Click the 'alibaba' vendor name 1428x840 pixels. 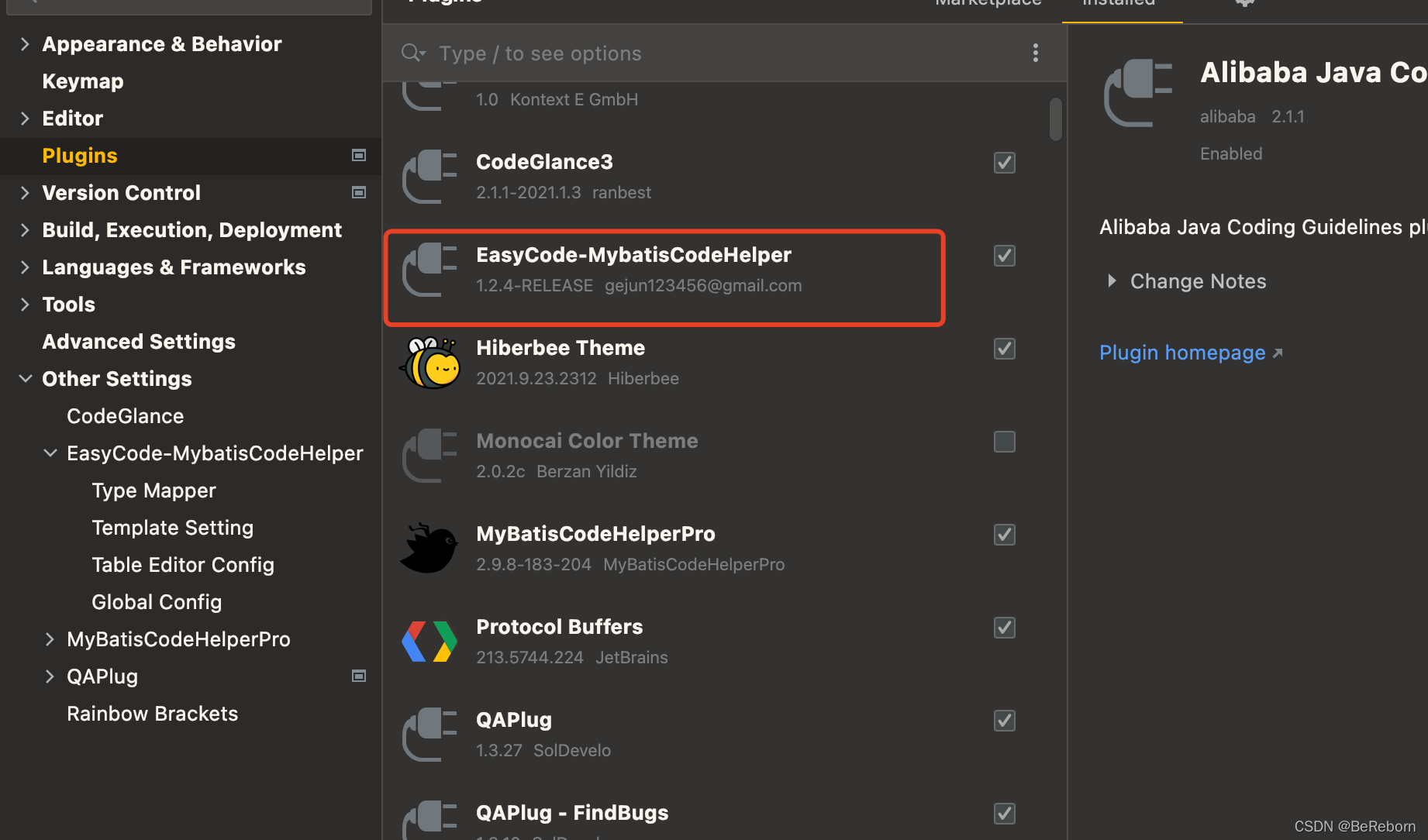1228,117
